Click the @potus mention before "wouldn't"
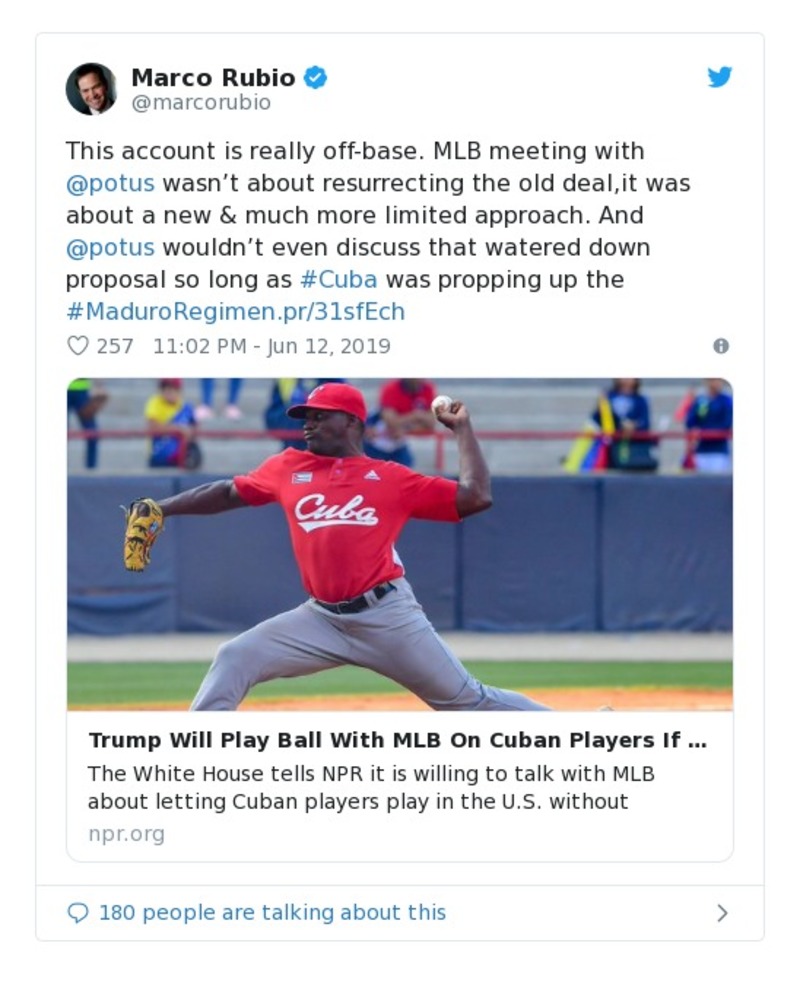 [110, 247]
